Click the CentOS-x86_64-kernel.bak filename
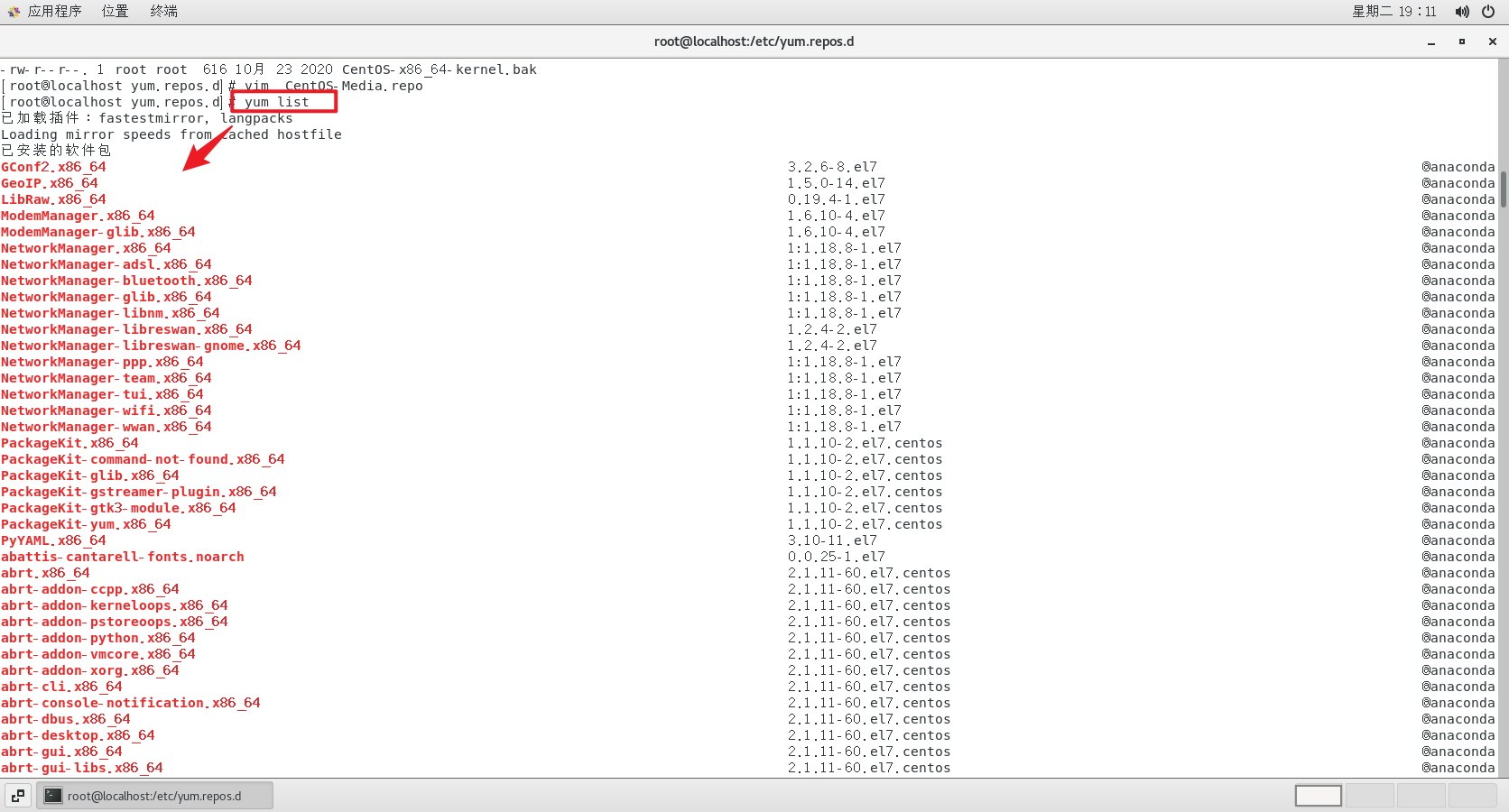 pyautogui.click(x=440, y=69)
